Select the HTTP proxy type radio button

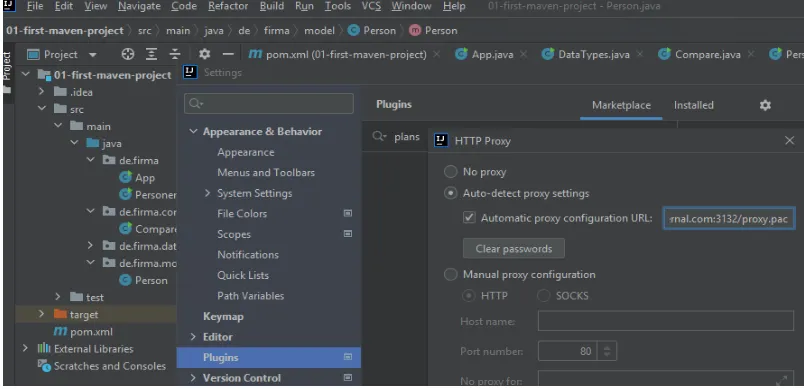coord(469,296)
